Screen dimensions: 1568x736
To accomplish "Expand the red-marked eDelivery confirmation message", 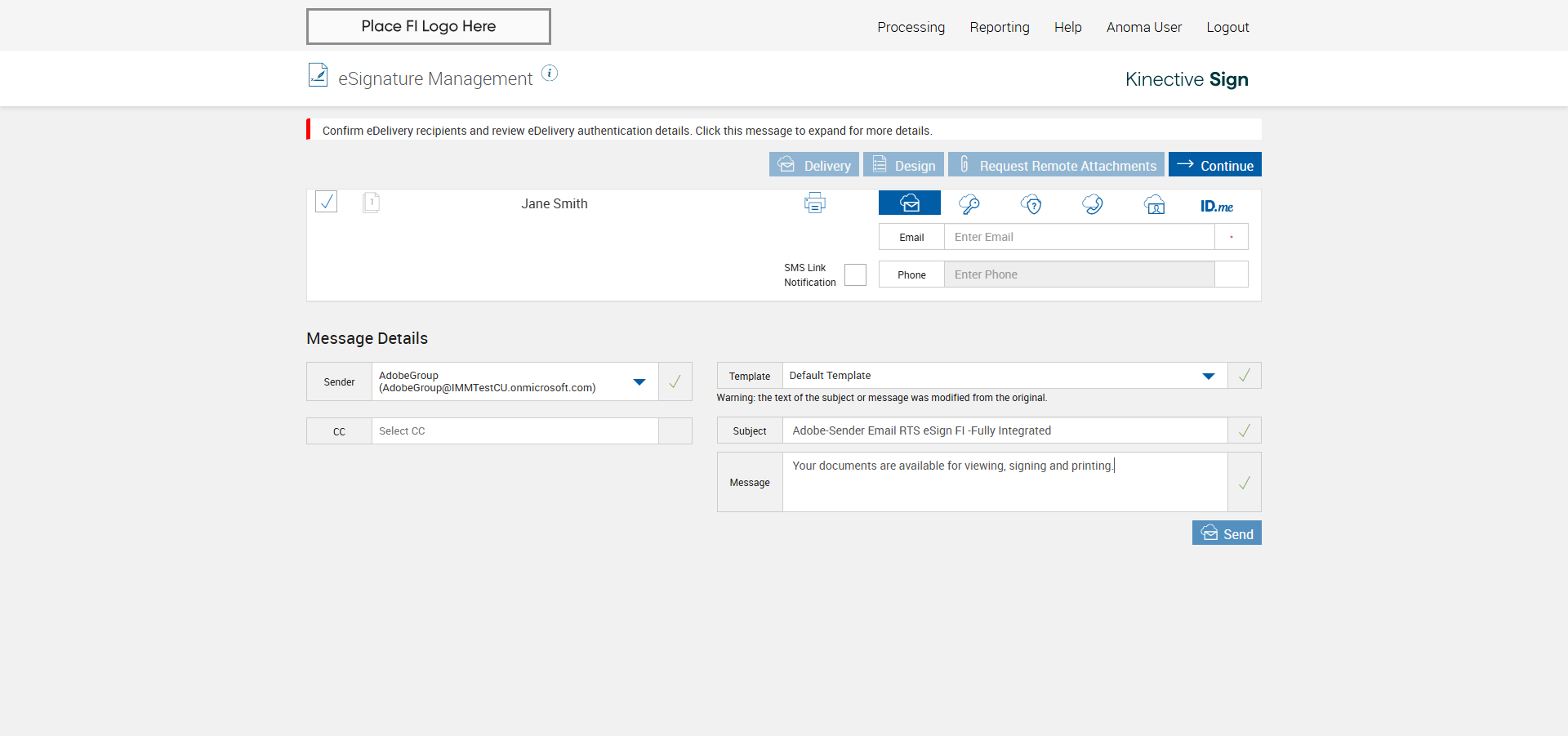I will tap(626, 131).
